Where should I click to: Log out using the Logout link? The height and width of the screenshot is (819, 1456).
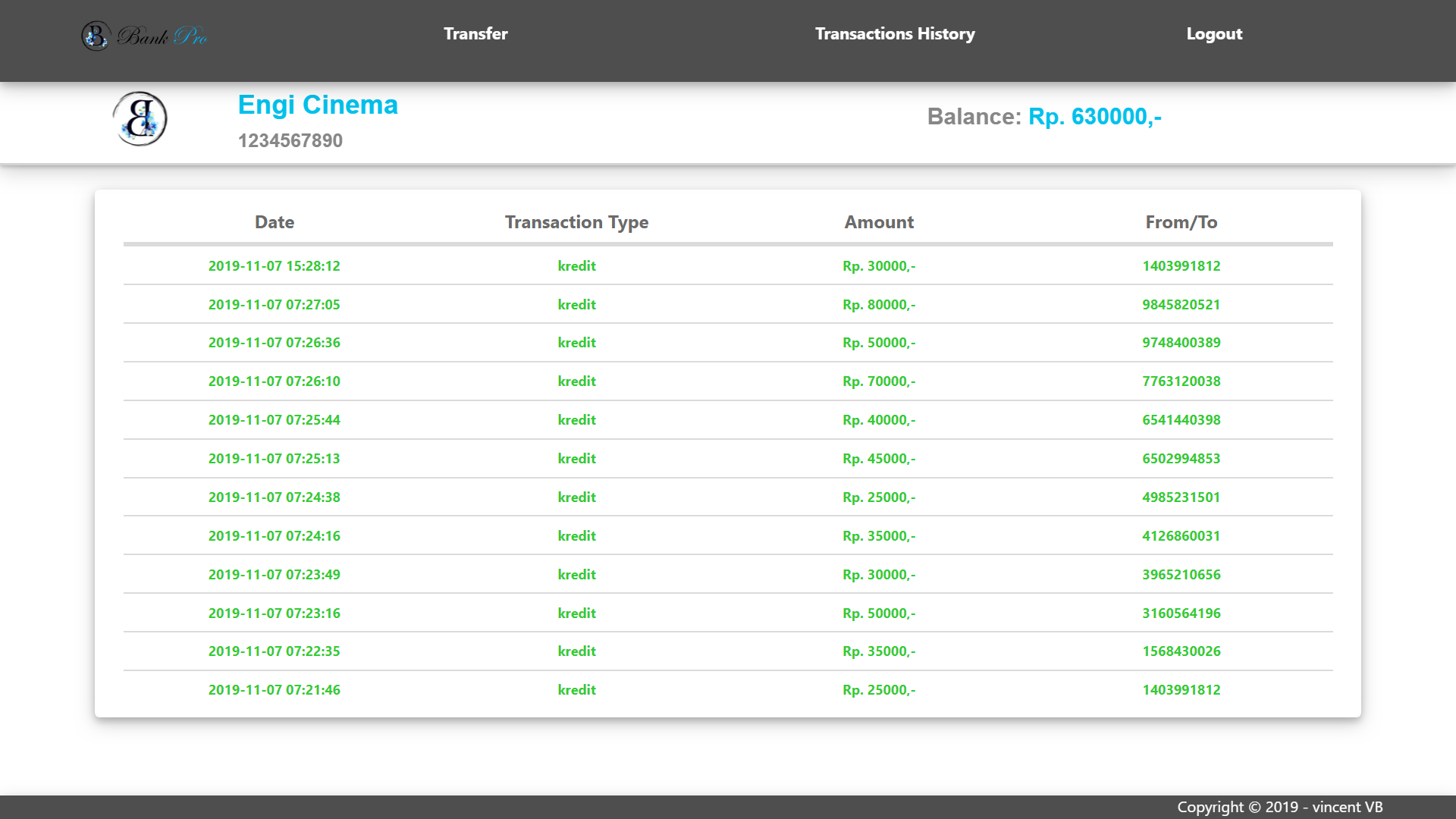[x=1214, y=34]
